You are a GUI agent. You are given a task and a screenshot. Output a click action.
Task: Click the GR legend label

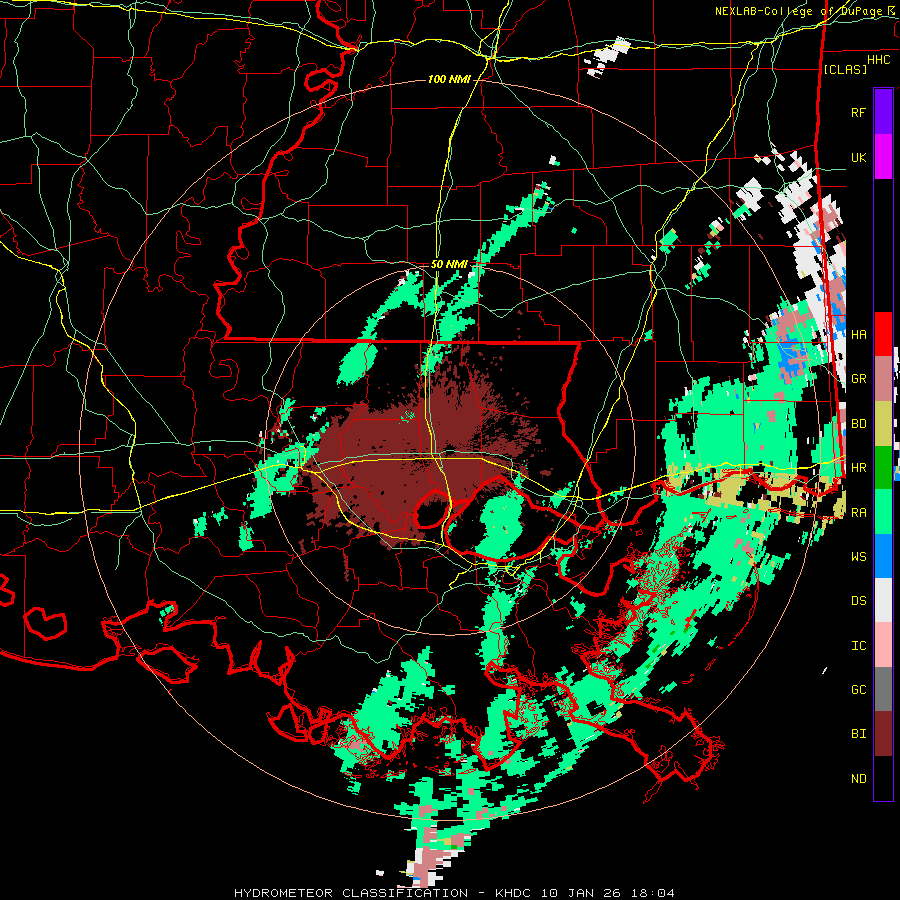[x=858, y=379]
